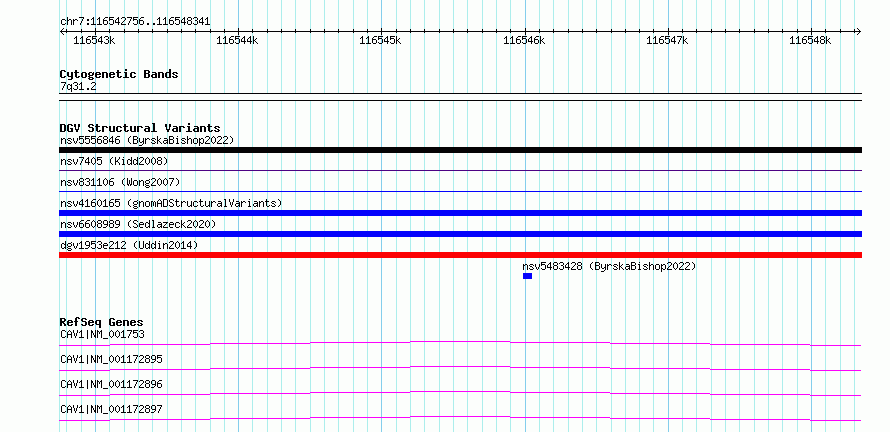Click the nsv5556846 (ByrskaBishop2022) variant label
The image size is (890, 432).
[147, 140]
